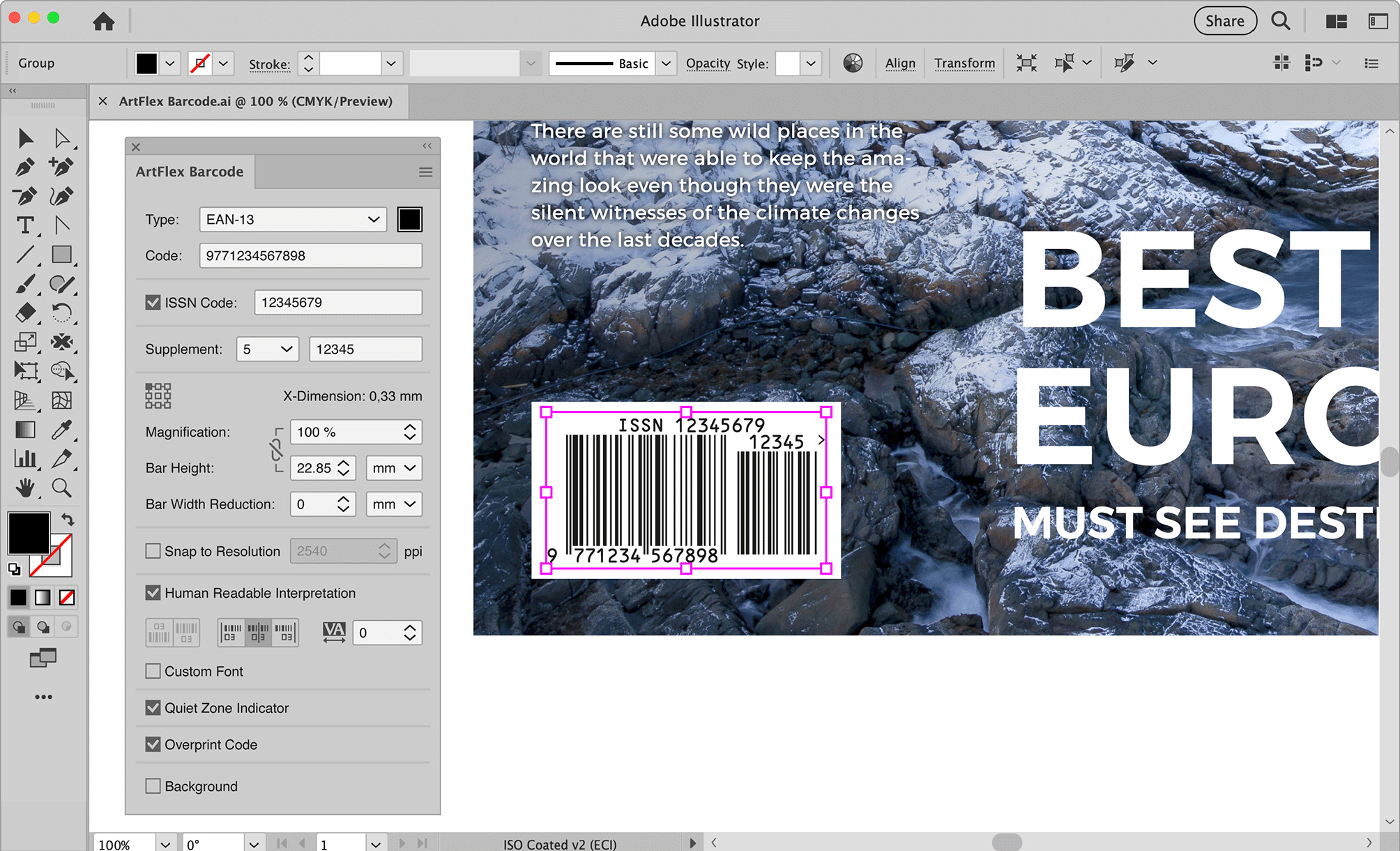Select the Pen tool
Image resolution: width=1400 pixels, height=851 pixels.
coord(25,167)
